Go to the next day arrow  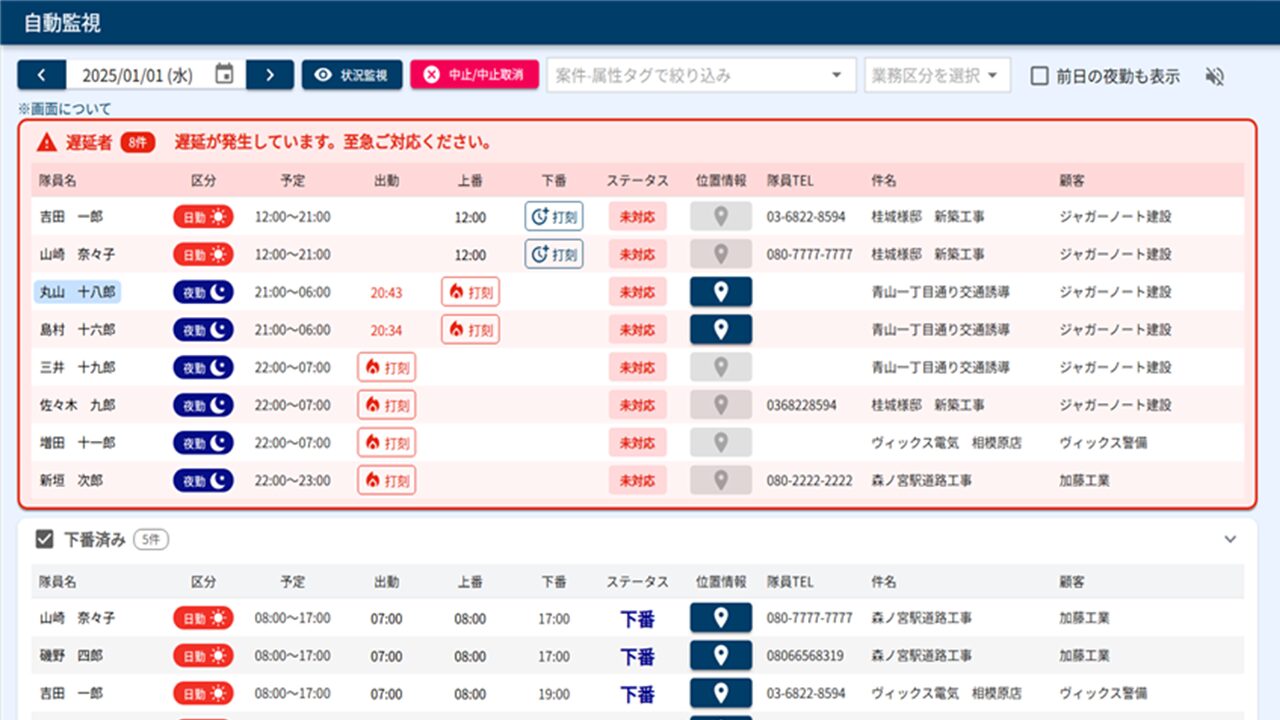tap(270, 75)
